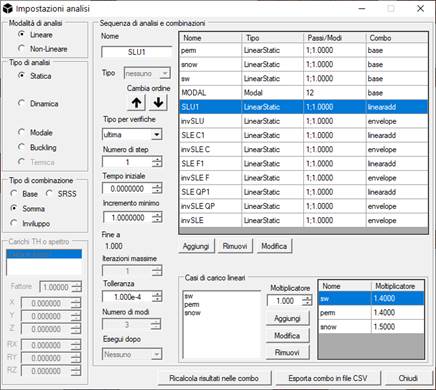This screenshot has width=436, height=390.
Task: Select the SLE F1 analysis row
Action: click(x=304, y=164)
